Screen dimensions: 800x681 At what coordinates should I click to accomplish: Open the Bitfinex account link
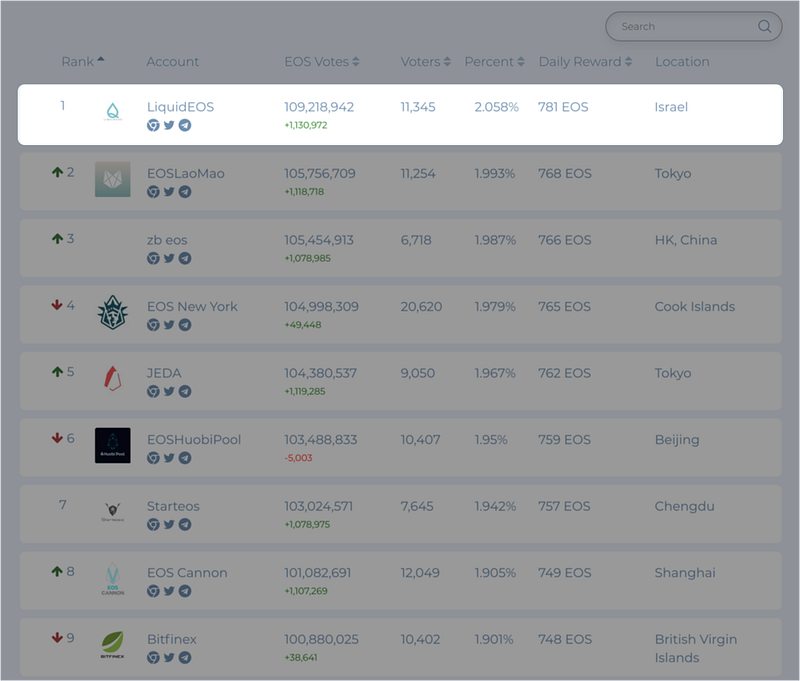click(x=171, y=639)
